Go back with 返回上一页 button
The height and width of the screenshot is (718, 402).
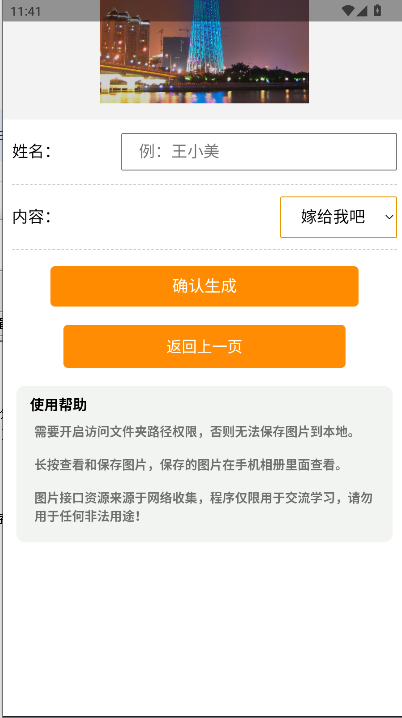coord(204,347)
